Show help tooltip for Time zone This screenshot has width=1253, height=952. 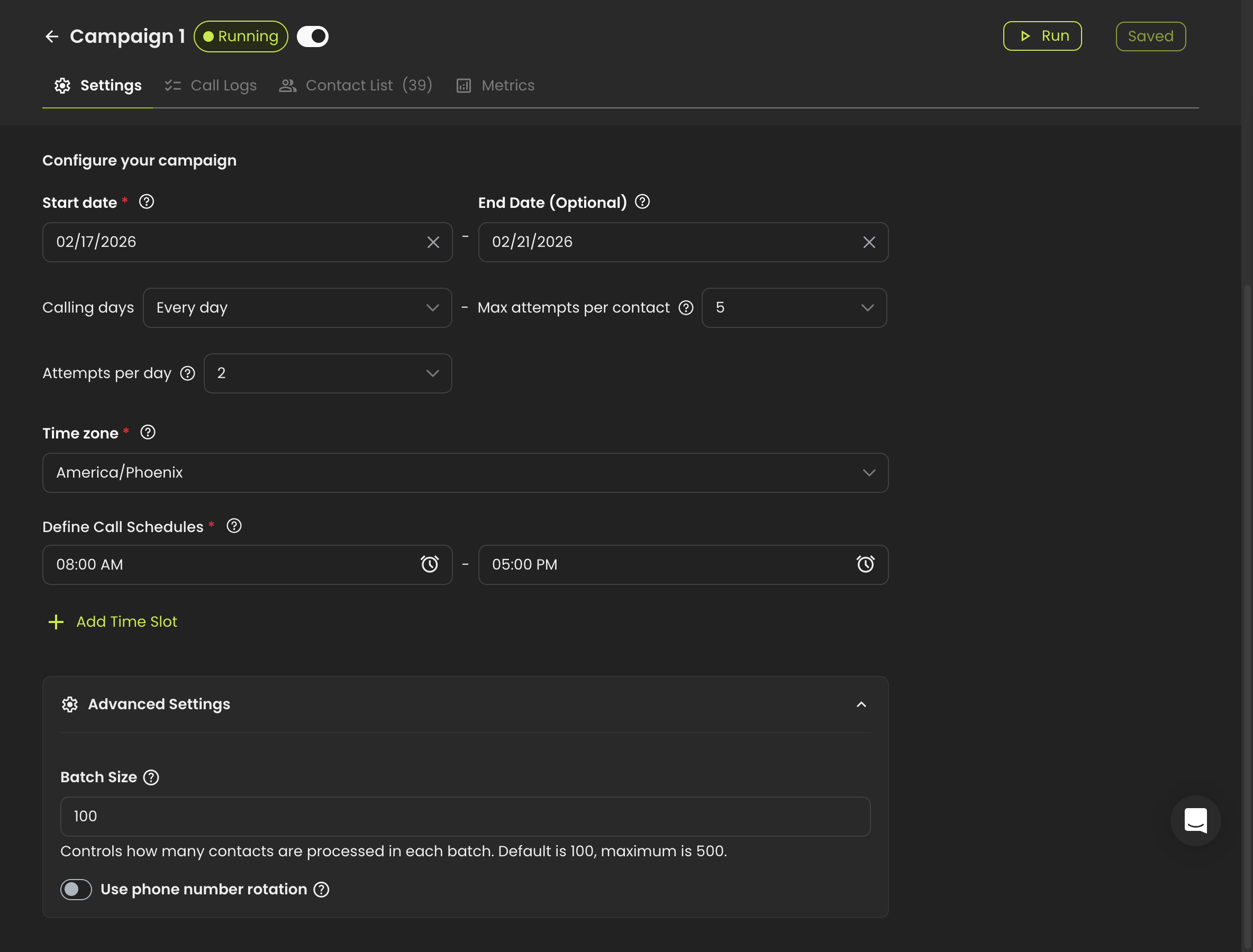(148, 433)
